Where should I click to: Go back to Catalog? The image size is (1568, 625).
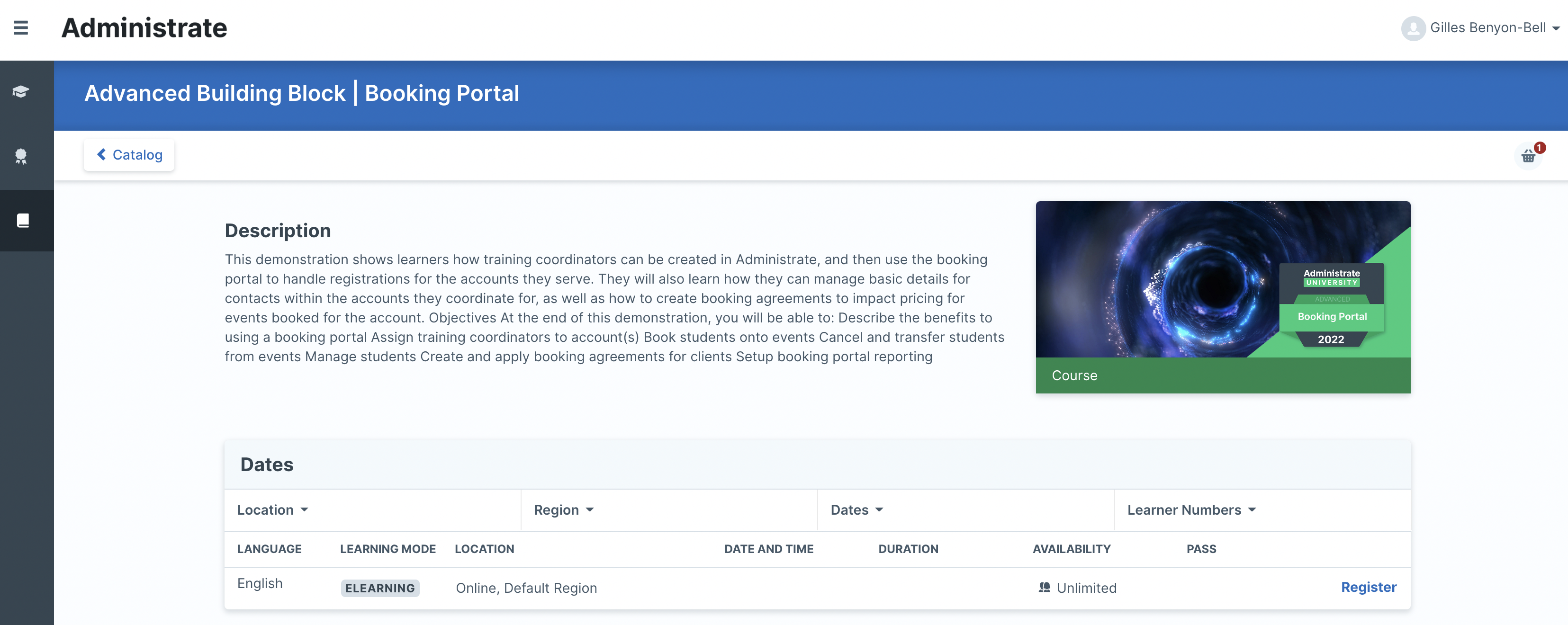coord(129,154)
